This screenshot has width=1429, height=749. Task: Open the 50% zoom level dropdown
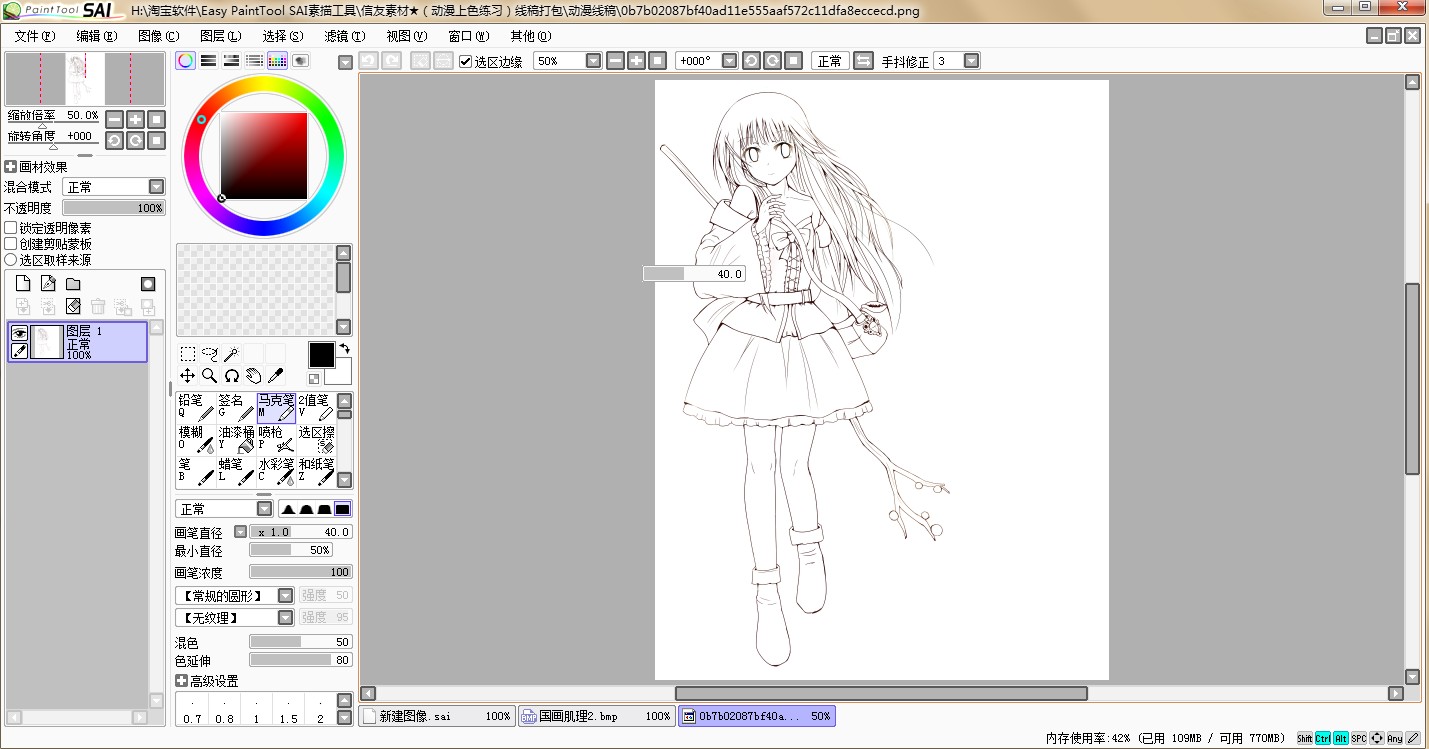[x=593, y=61]
